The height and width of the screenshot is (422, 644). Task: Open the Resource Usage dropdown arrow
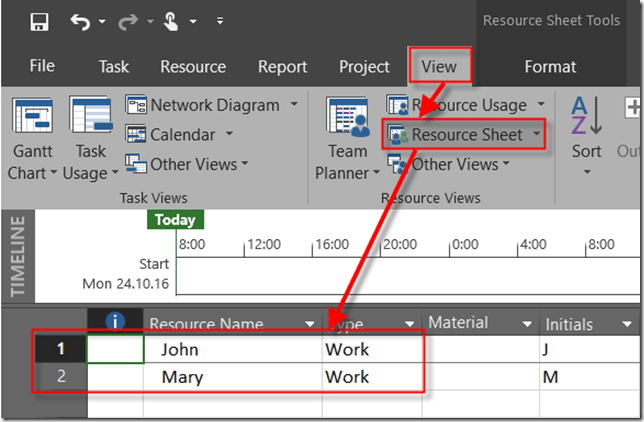click(x=541, y=105)
